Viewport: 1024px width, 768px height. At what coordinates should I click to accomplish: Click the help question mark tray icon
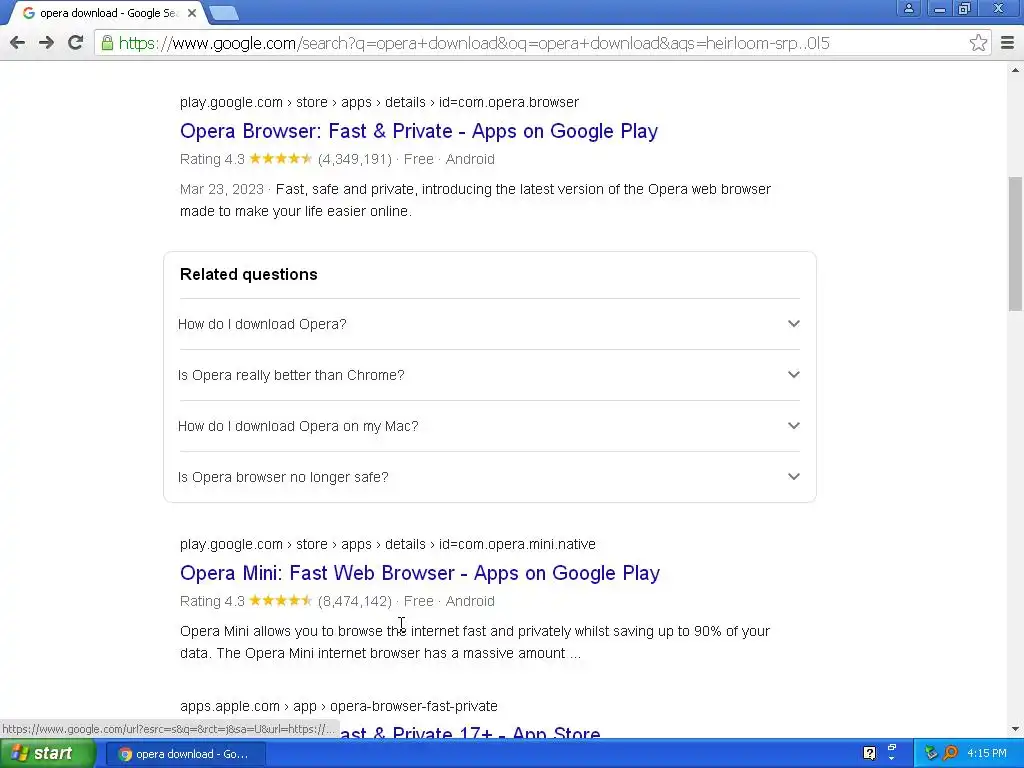point(869,754)
